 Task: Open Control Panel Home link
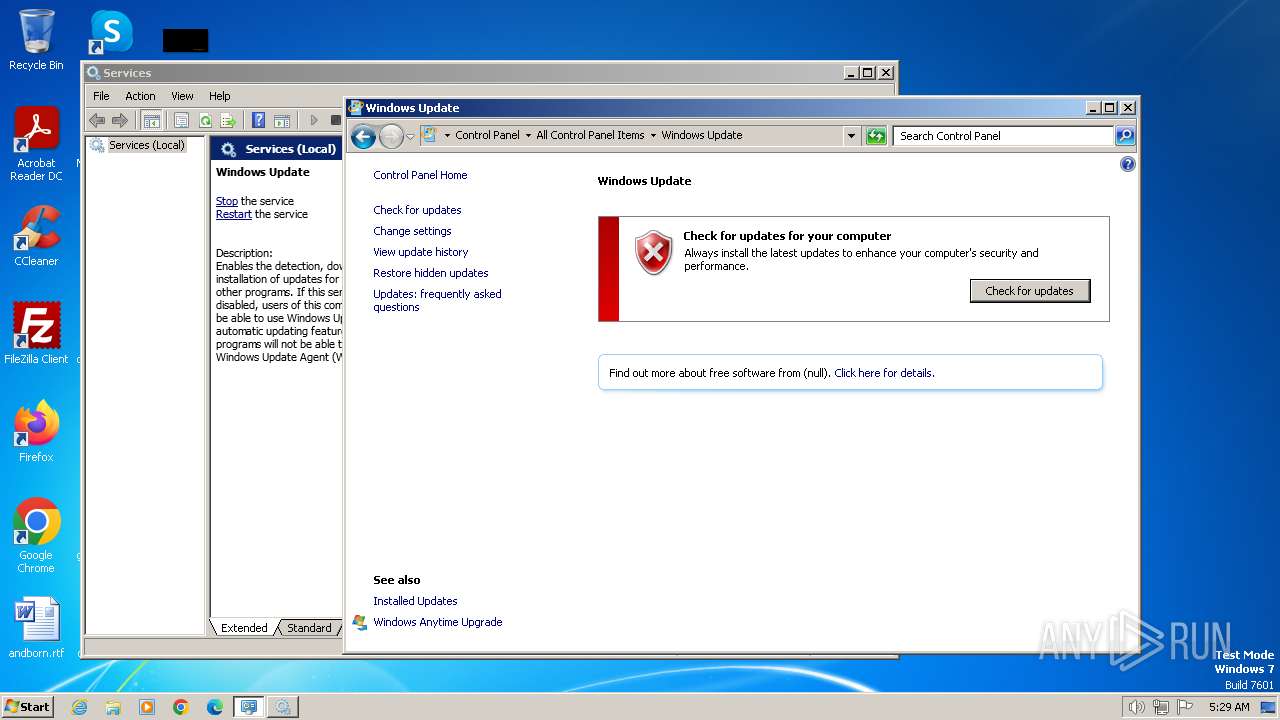click(420, 175)
